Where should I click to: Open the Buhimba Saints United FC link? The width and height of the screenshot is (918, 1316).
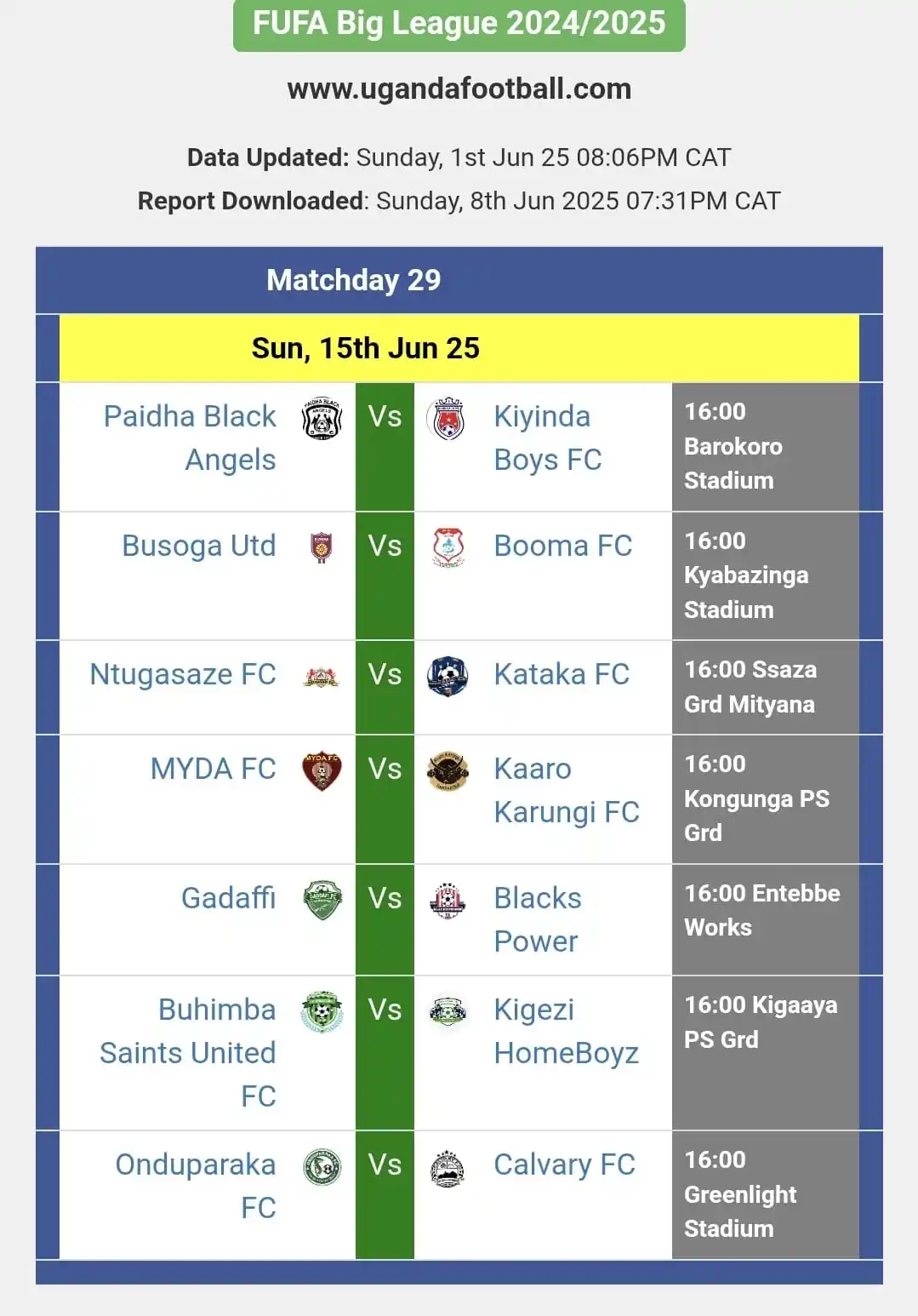coord(188,1053)
